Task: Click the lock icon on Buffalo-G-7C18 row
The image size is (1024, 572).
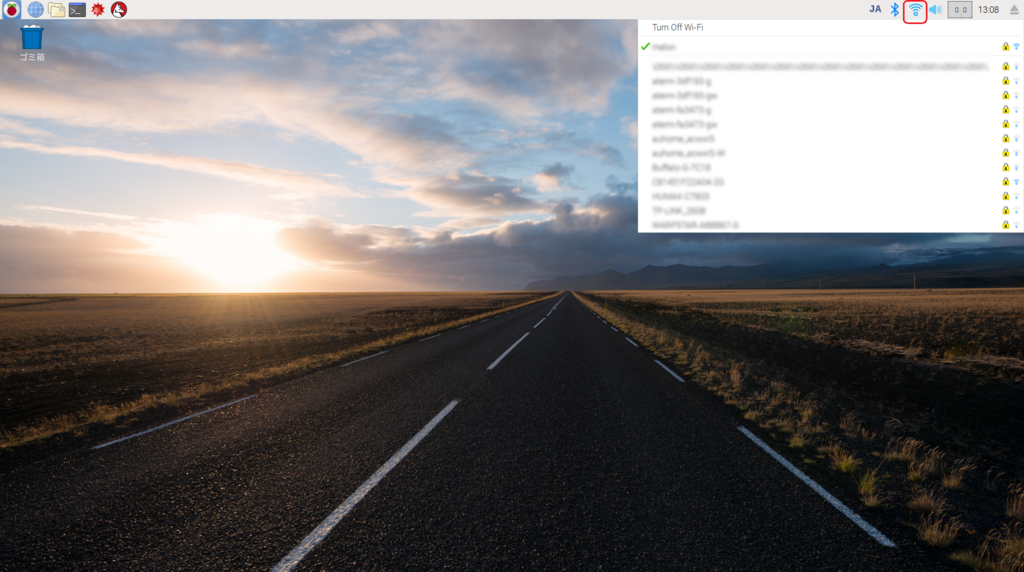Action: pos(1006,167)
